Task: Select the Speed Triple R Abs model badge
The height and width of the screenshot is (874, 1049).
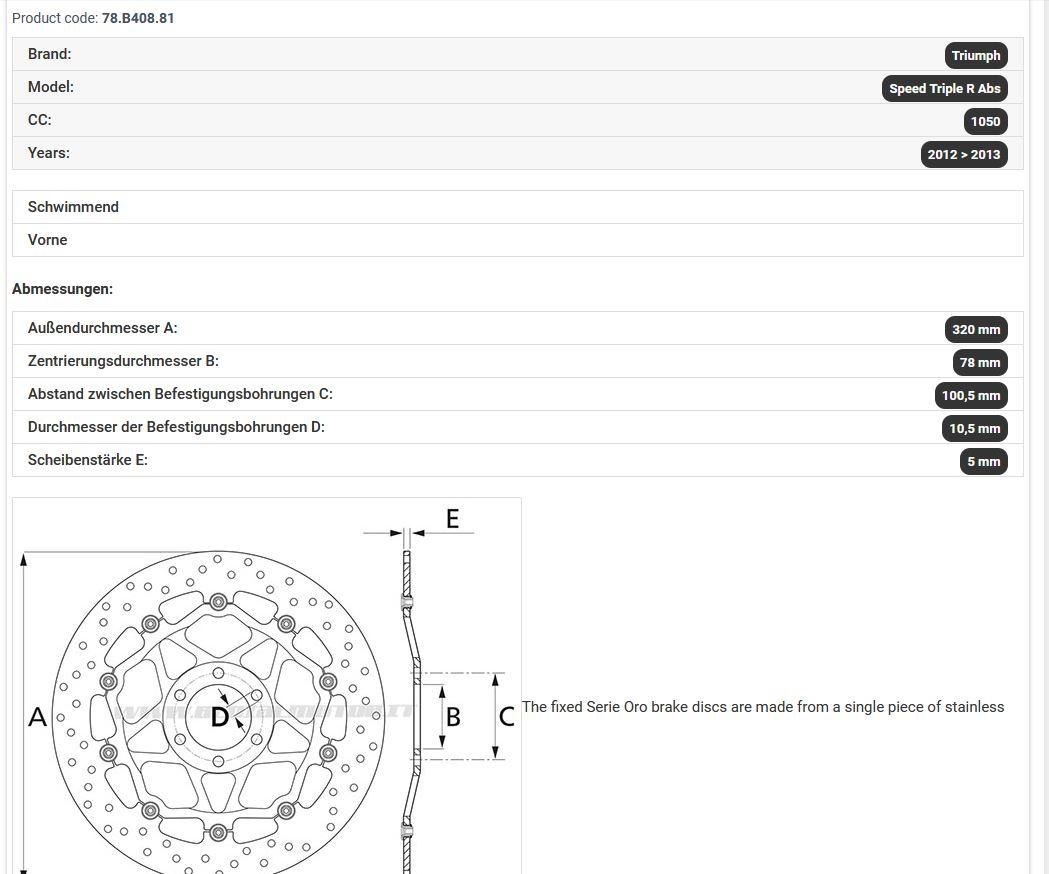Action: 944,88
